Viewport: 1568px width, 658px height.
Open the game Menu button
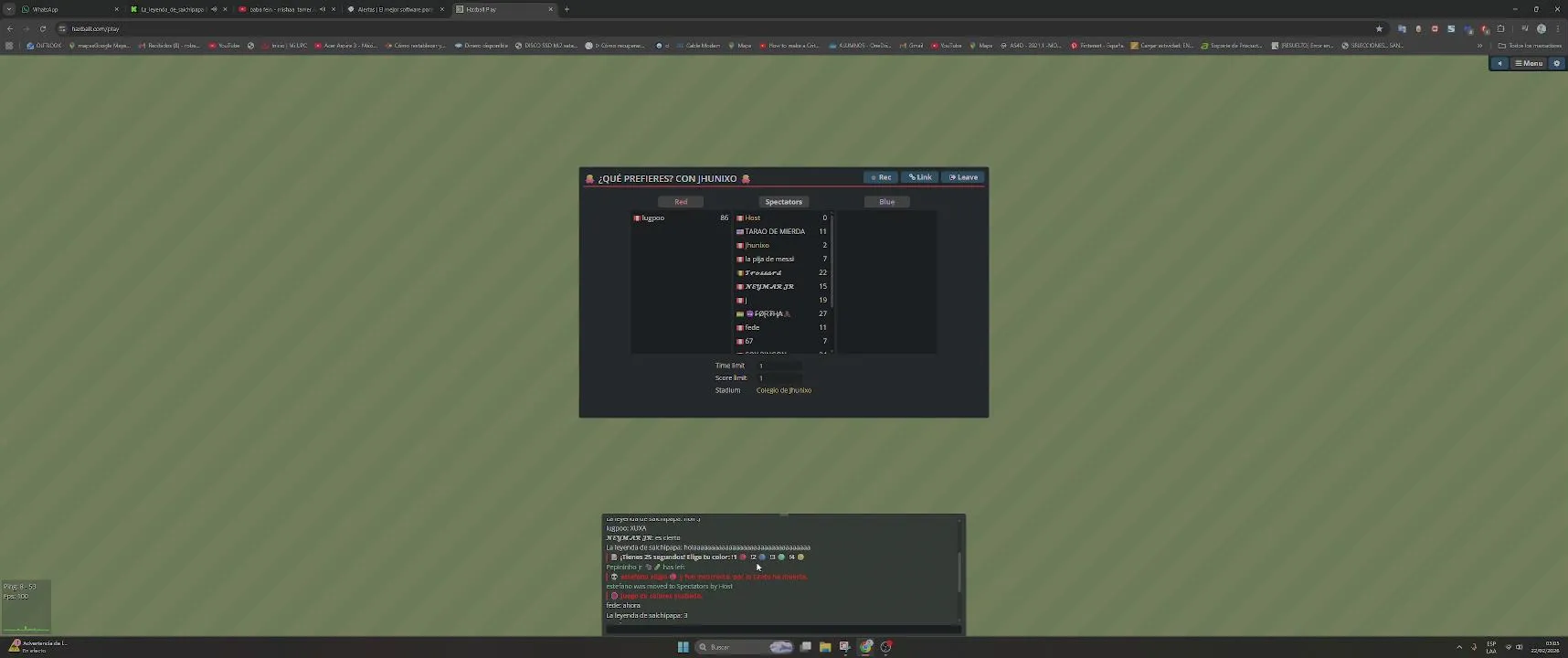[1529, 63]
